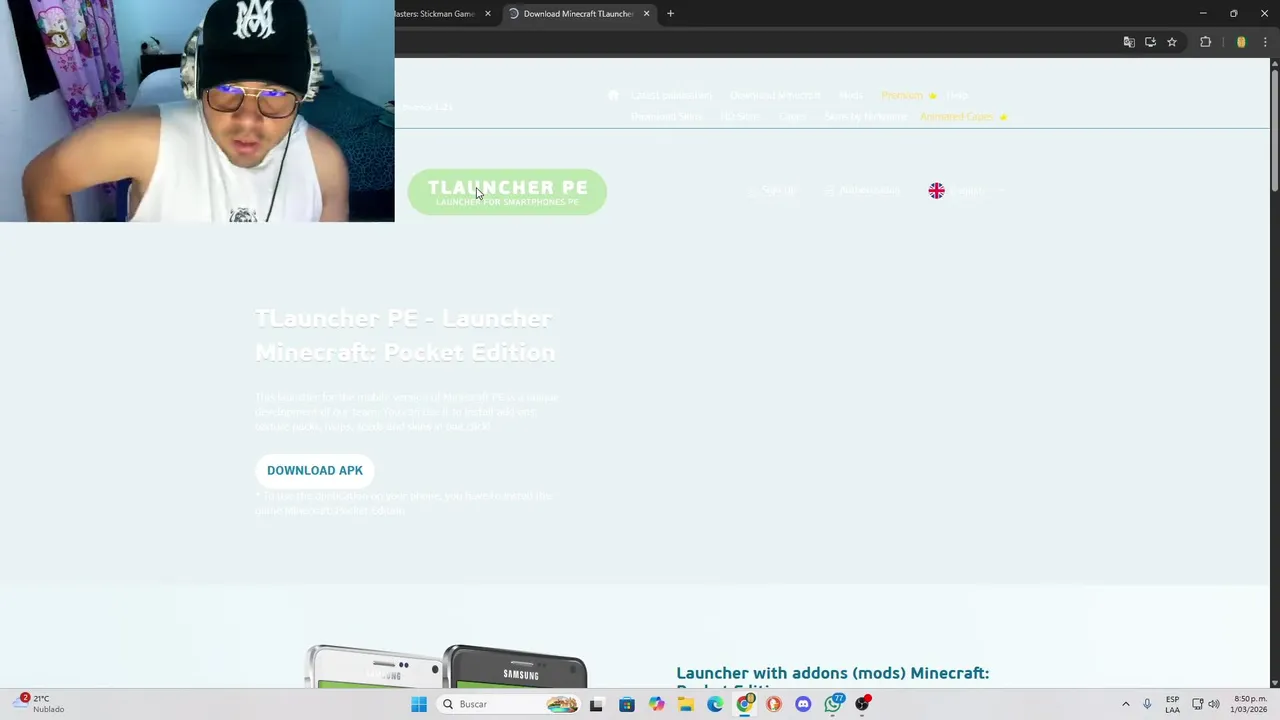
Task: Open the Capes menu link
Action: click(792, 116)
